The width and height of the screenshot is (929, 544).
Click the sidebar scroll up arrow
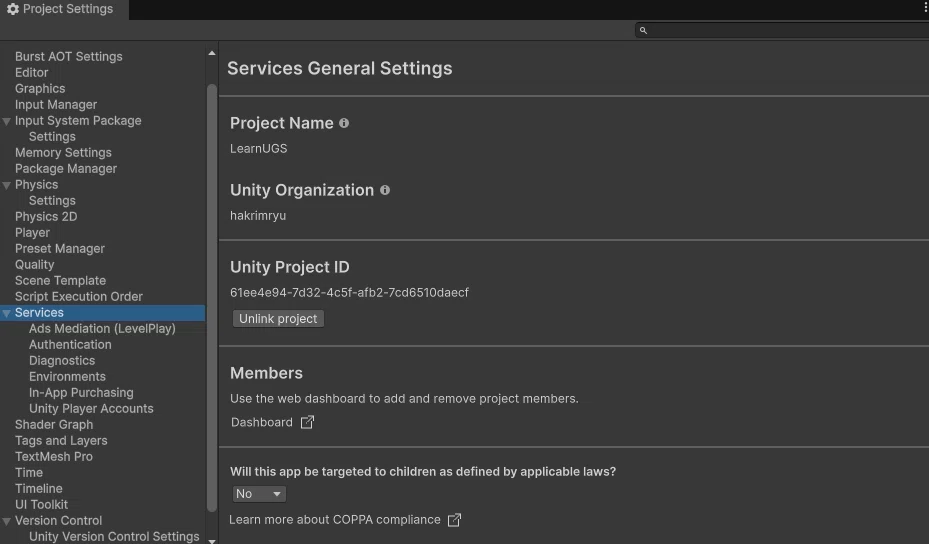[x=212, y=53]
